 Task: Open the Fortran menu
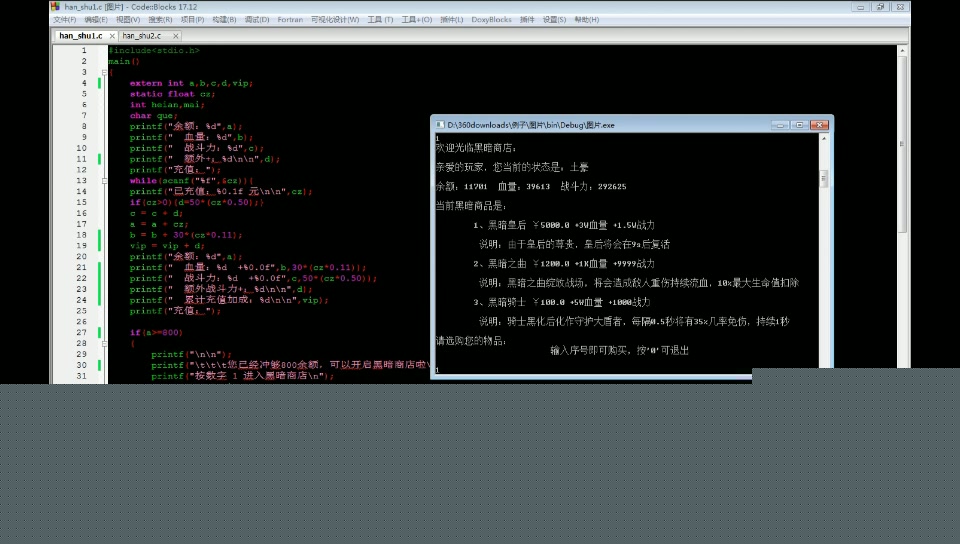(290, 19)
